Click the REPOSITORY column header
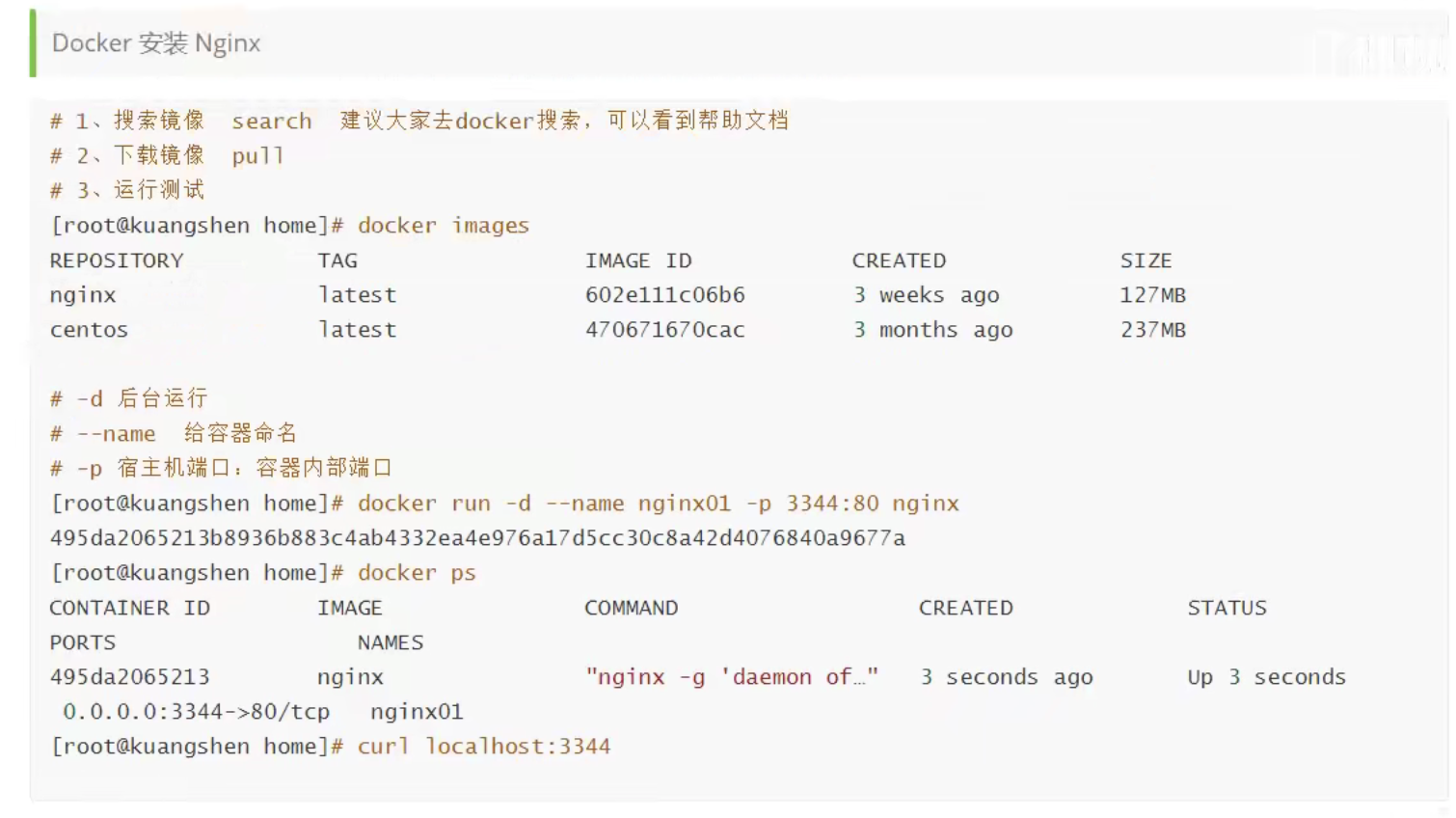This screenshot has height=818, width=1456. pos(117,260)
